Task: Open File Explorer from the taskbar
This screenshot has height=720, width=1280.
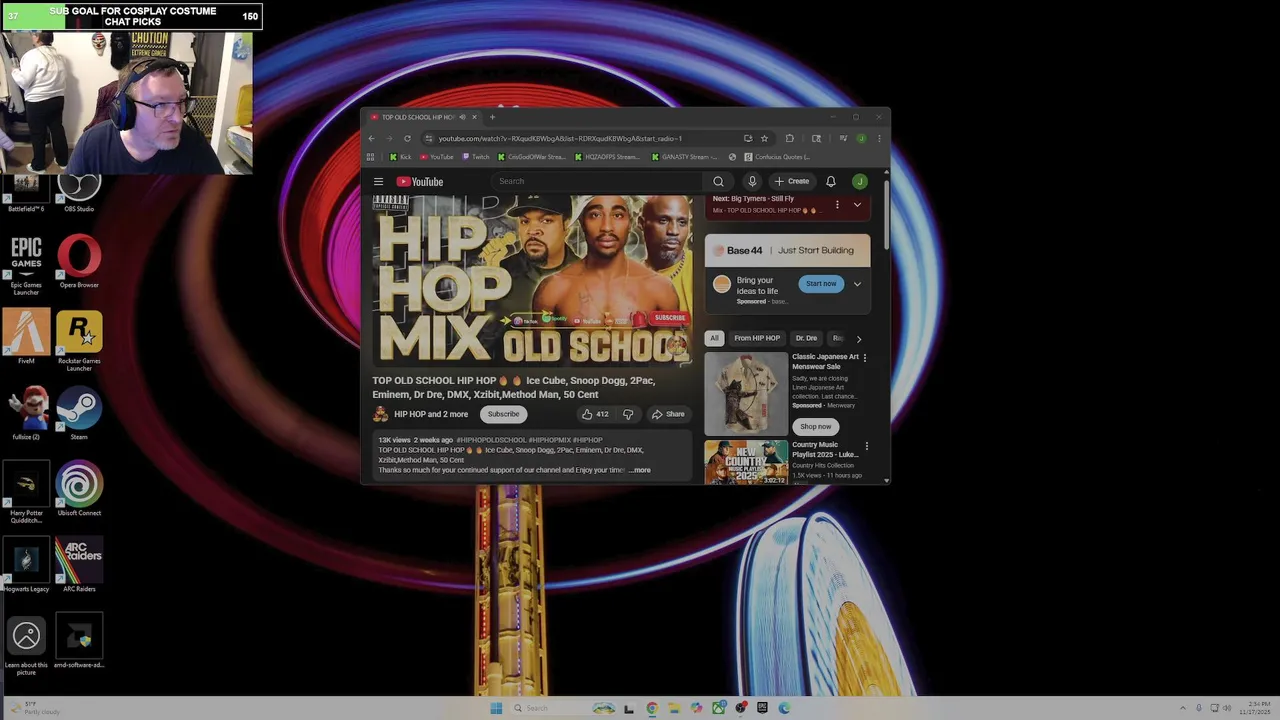Action: pos(674,708)
